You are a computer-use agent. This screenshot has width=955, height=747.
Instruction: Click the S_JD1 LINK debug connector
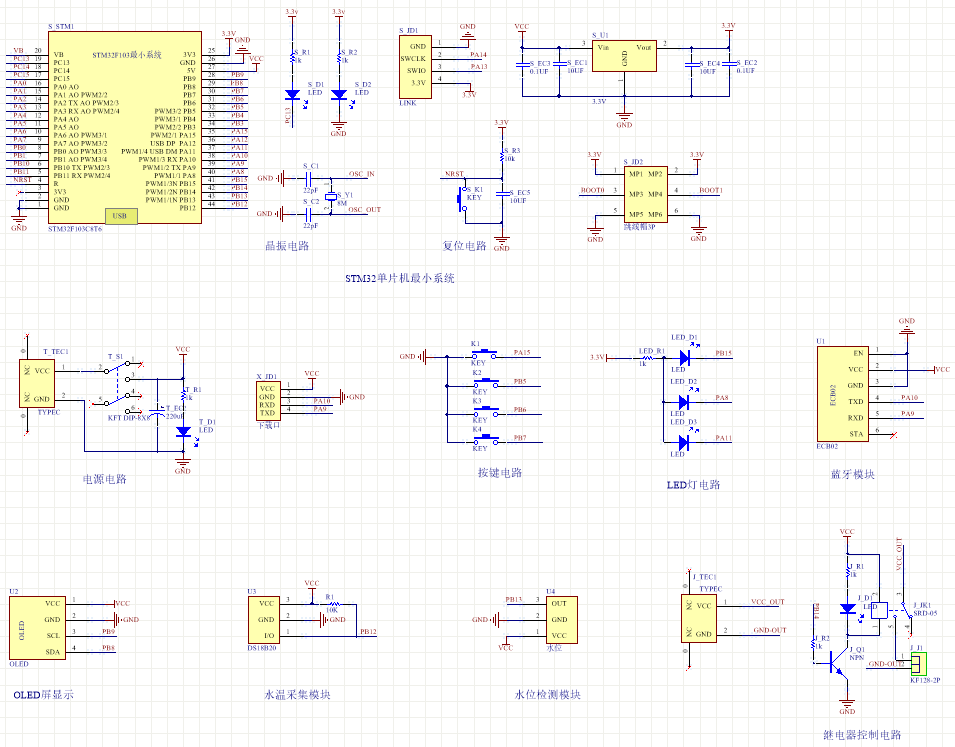click(x=415, y=67)
